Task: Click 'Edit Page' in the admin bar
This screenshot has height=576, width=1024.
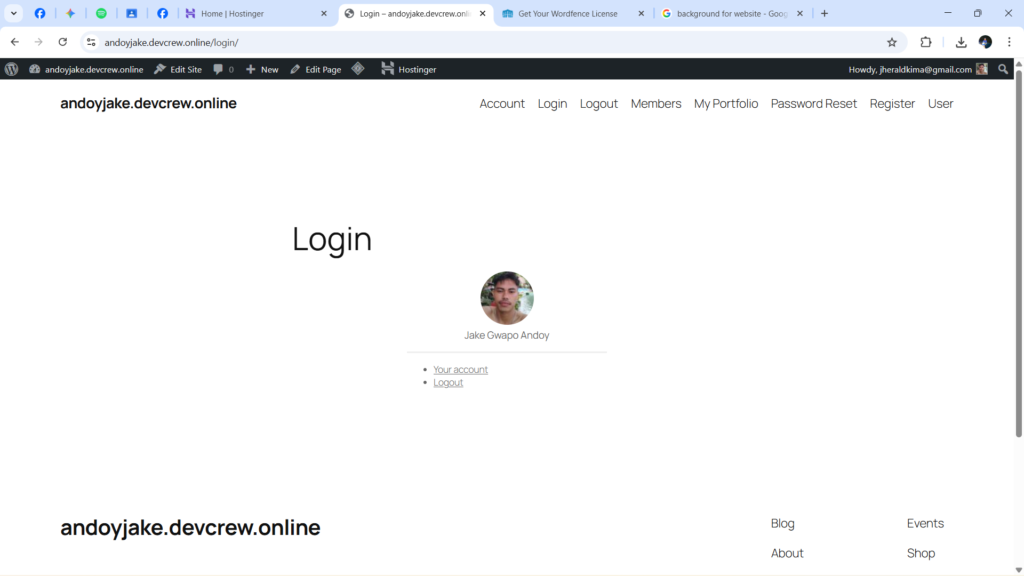Action: click(316, 69)
